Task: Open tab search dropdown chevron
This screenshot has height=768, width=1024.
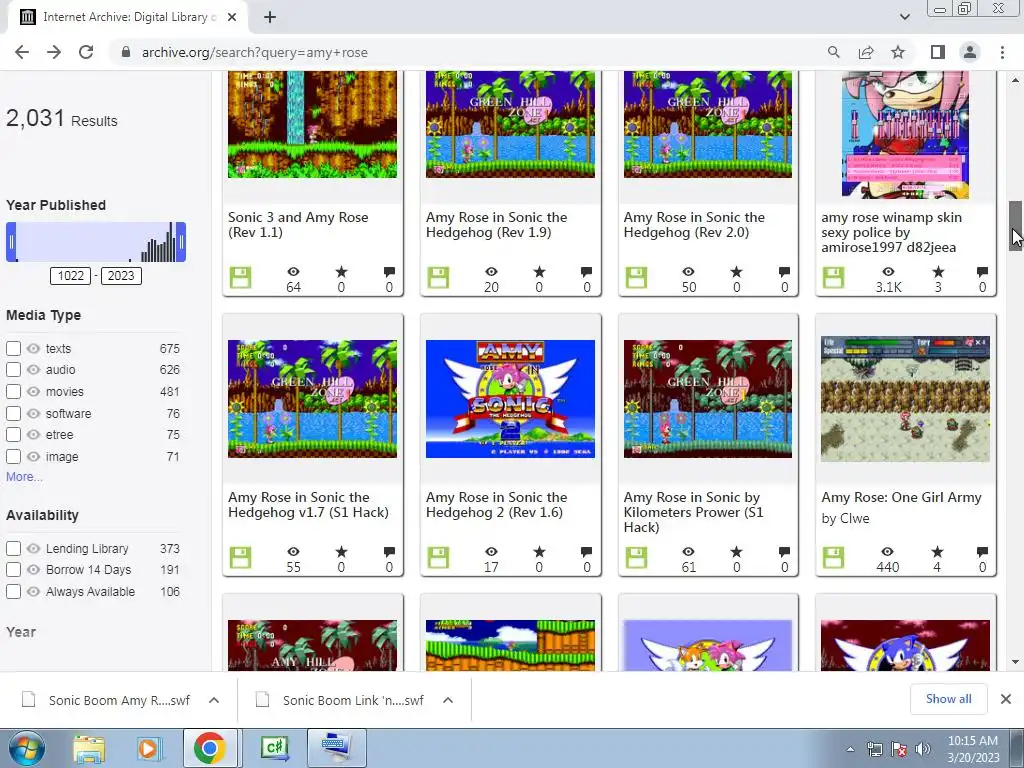Action: click(904, 17)
